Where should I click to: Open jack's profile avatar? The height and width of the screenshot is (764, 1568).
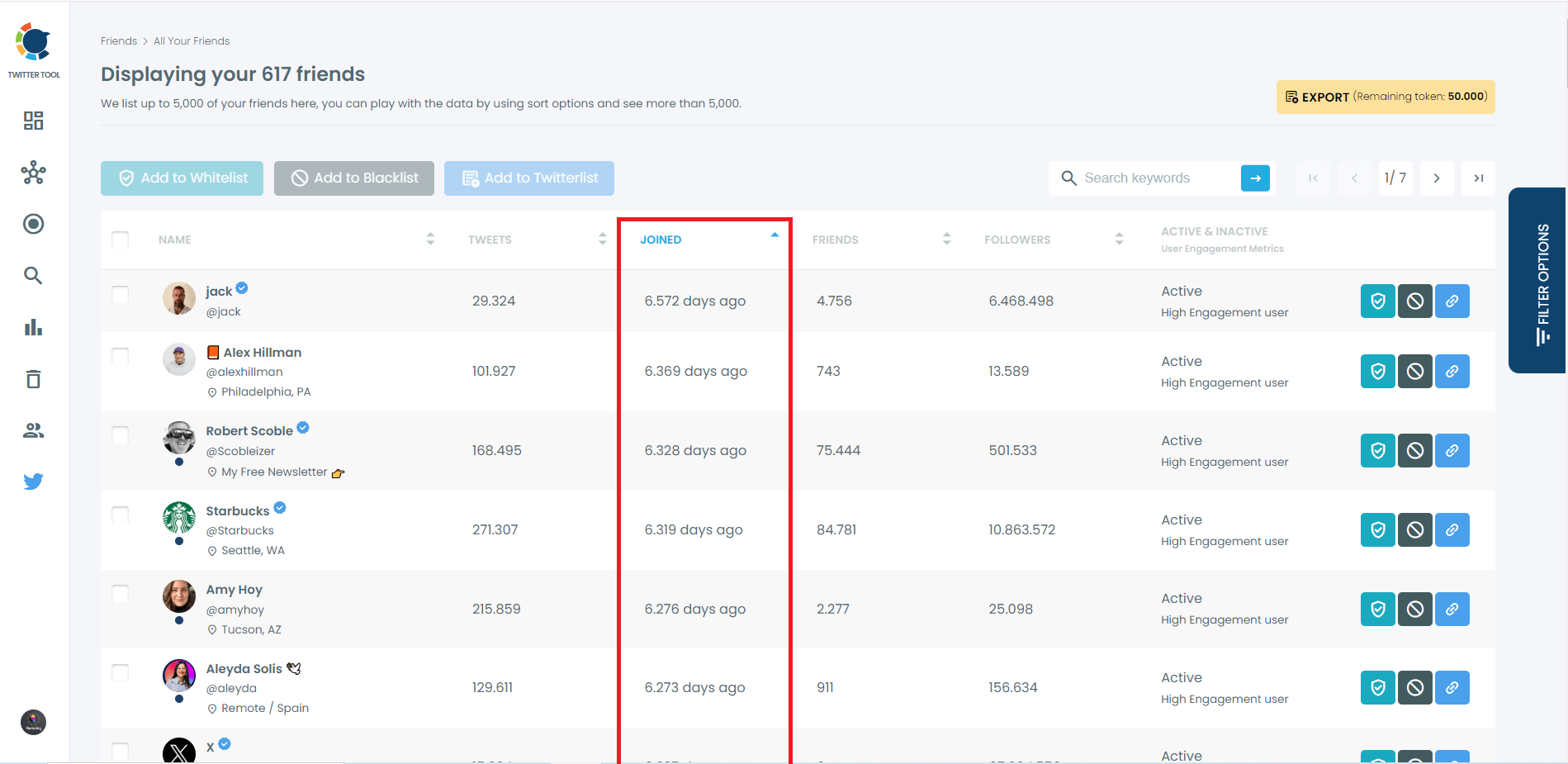(x=179, y=298)
